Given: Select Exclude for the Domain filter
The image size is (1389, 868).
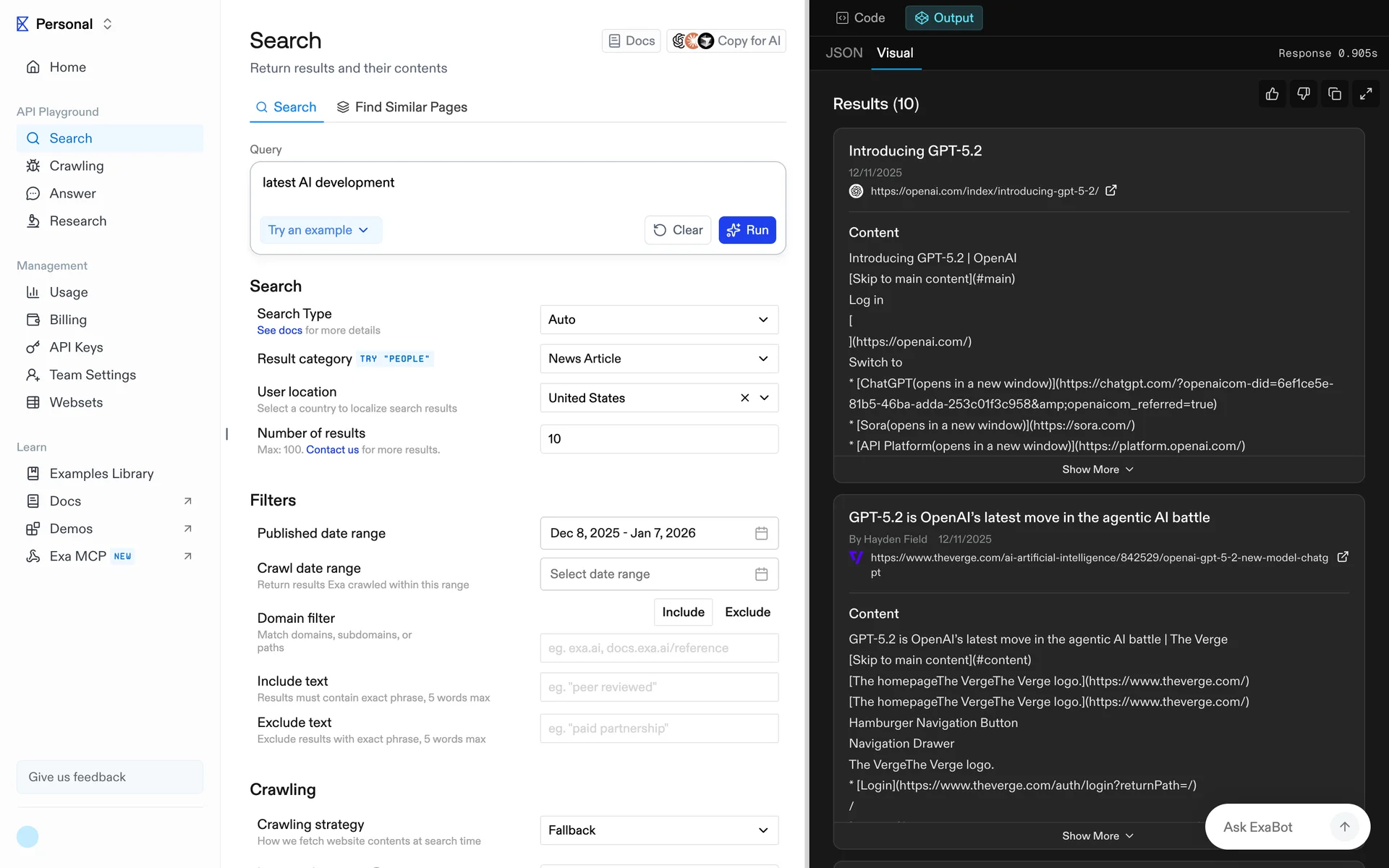Looking at the screenshot, I should point(747,612).
